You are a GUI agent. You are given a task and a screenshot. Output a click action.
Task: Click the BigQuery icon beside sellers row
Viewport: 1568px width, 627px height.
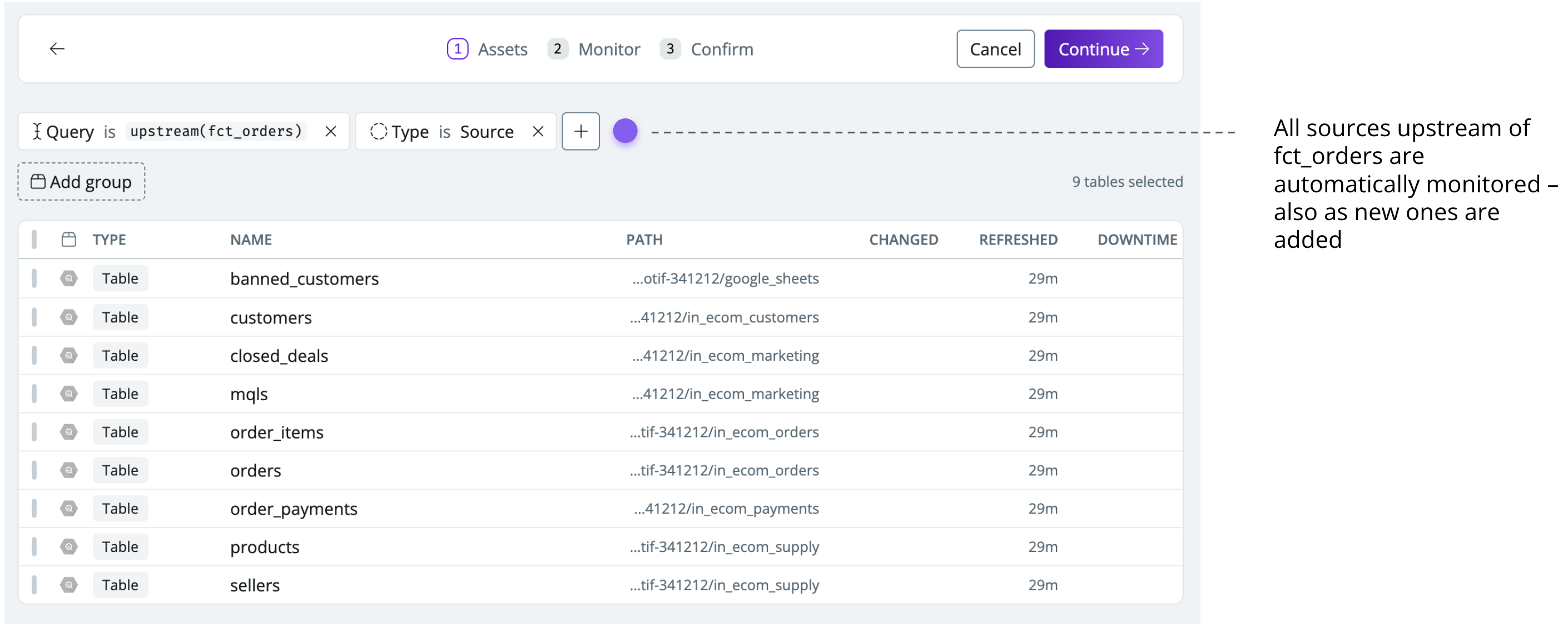click(x=69, y=585)
